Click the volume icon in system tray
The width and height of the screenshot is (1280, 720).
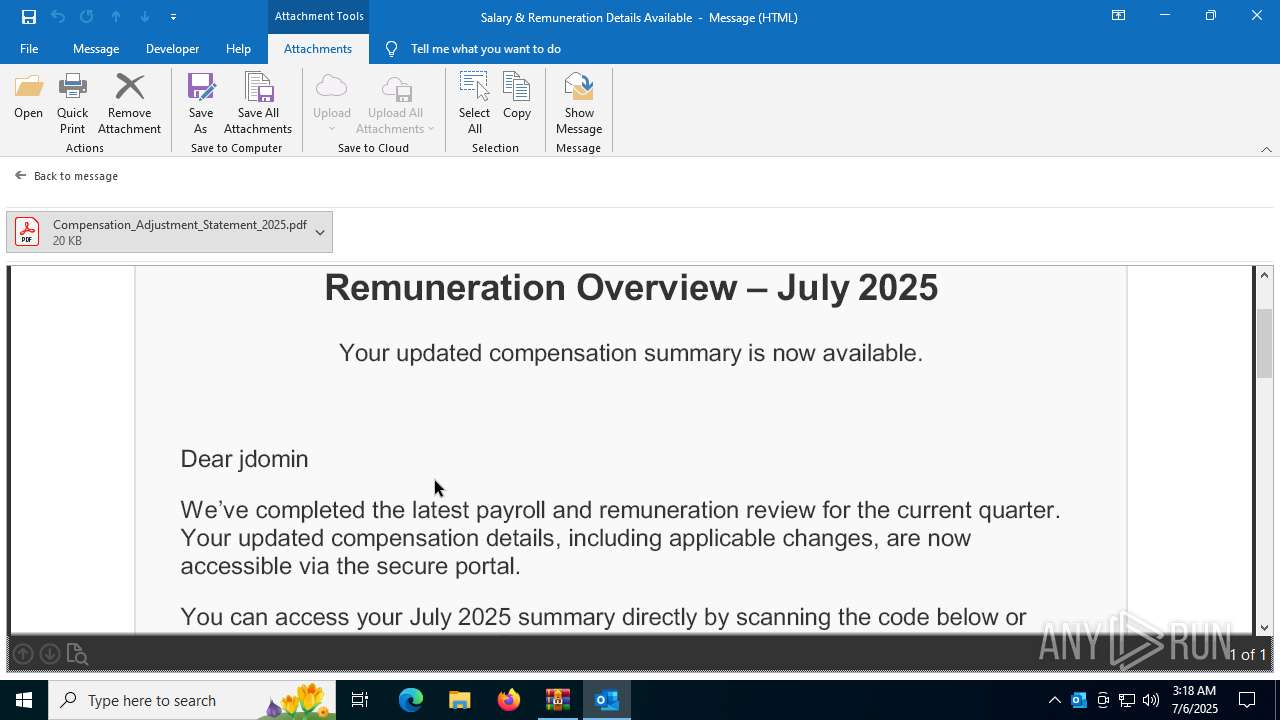pos(1151,700)
